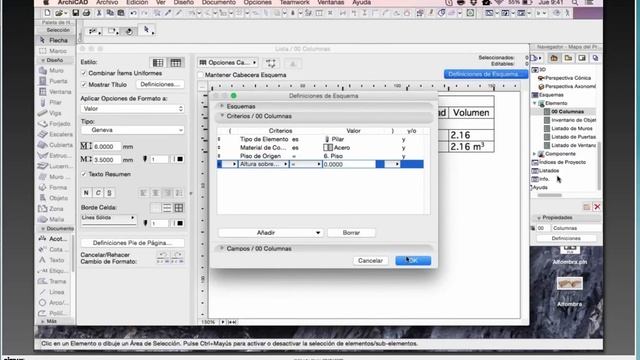Click the Borde Celda pen color swatch
The height and width of the screenshot is (360, 640).
click(180, 223)
